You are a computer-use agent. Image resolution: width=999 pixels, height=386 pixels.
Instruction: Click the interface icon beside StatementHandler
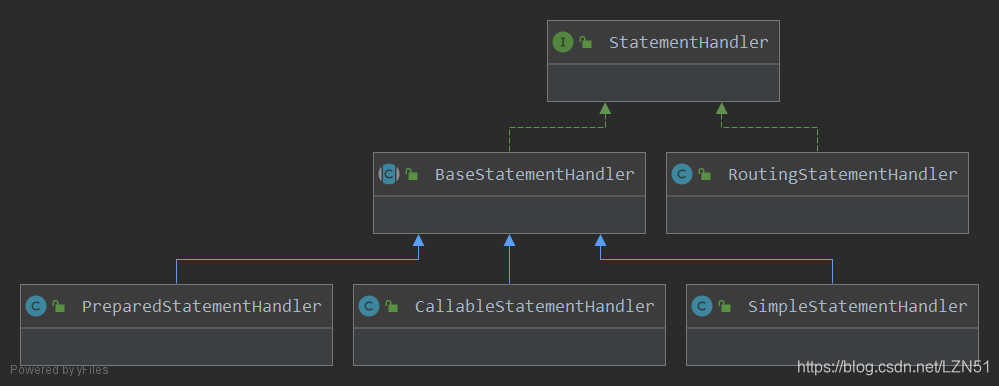tap(563, 43)
